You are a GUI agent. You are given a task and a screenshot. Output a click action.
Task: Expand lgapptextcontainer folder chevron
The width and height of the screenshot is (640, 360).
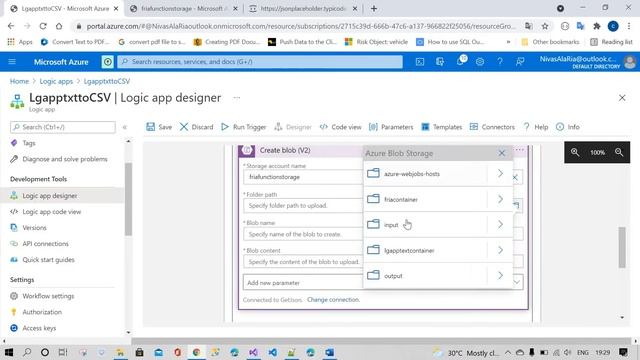pyautogui.click(x=500, y=250)
